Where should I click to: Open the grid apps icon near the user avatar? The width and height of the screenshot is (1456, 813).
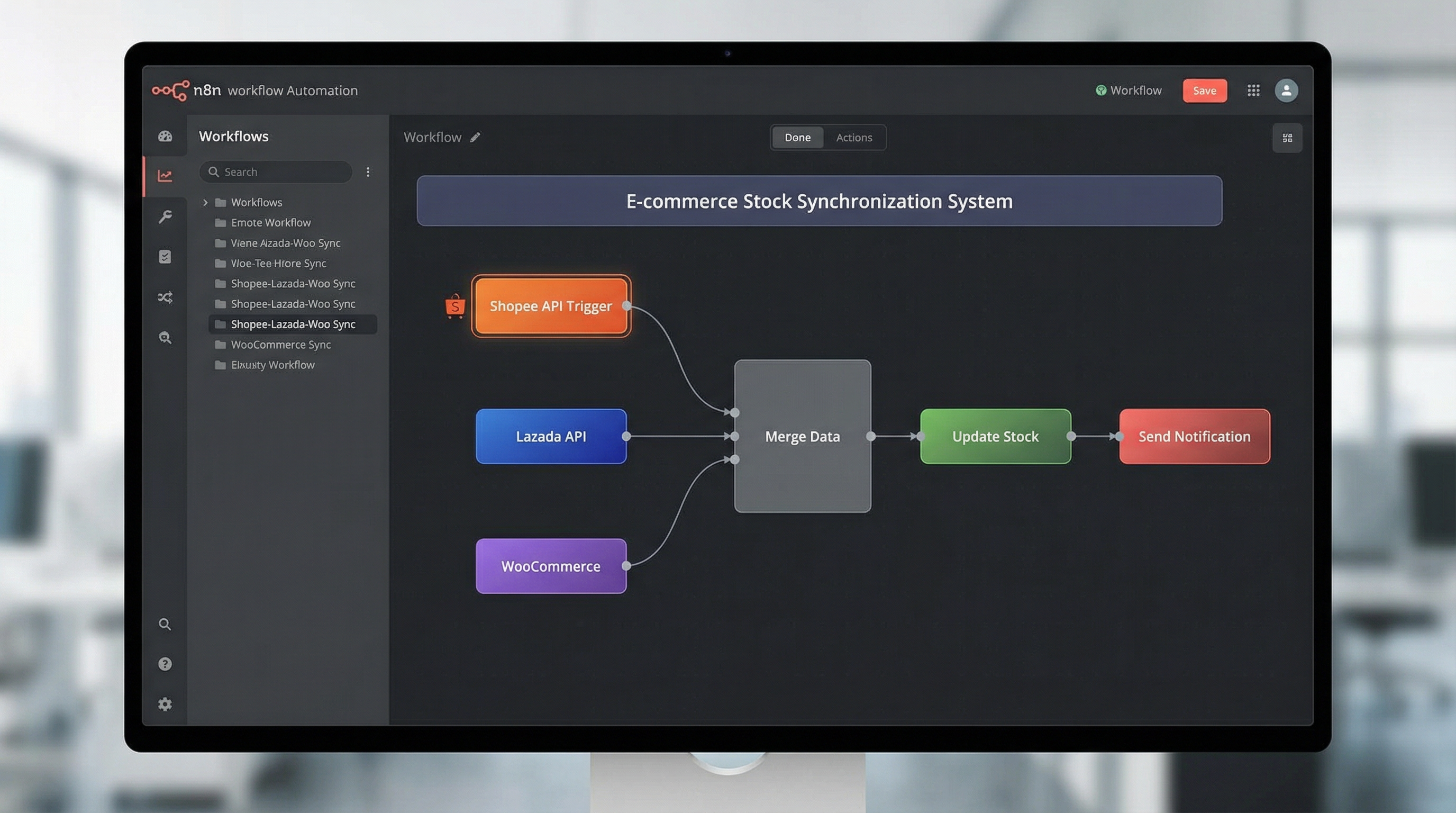(1253, 91)
